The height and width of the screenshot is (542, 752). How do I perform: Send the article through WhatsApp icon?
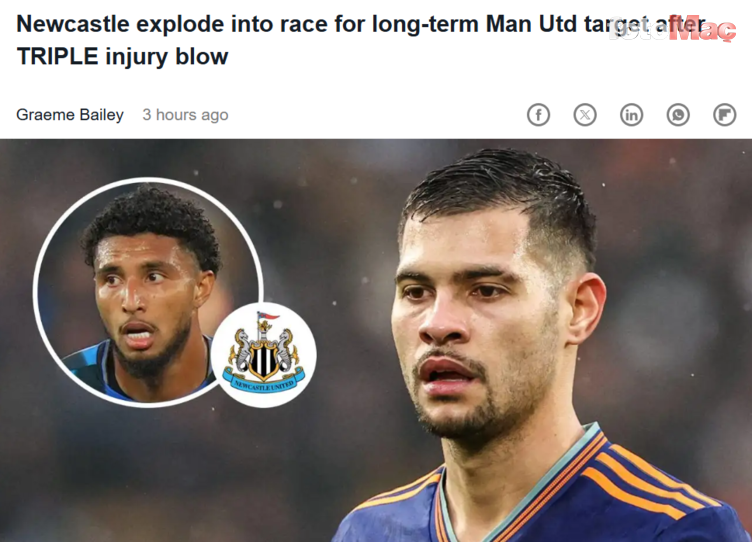click(x=678, y=115)
